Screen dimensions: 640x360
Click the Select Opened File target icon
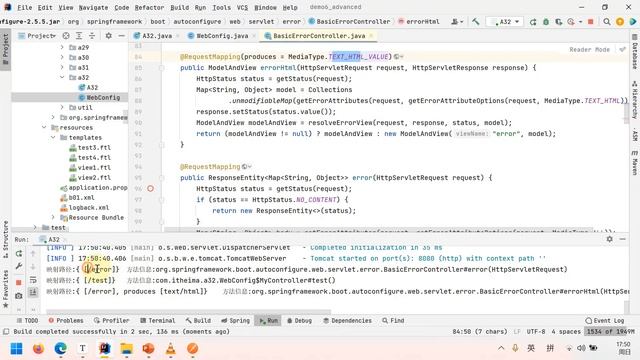(66, 36)
